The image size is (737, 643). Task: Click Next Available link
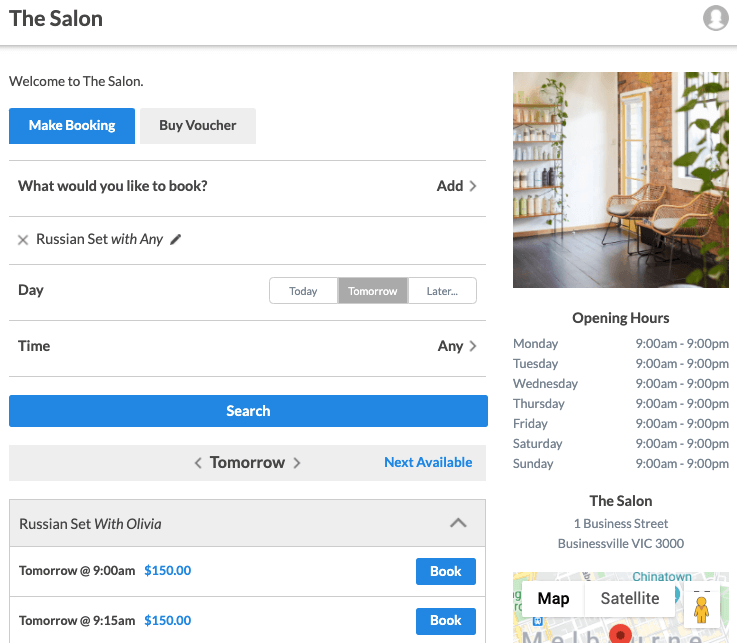pyautogui.click(x=428, y=463)
